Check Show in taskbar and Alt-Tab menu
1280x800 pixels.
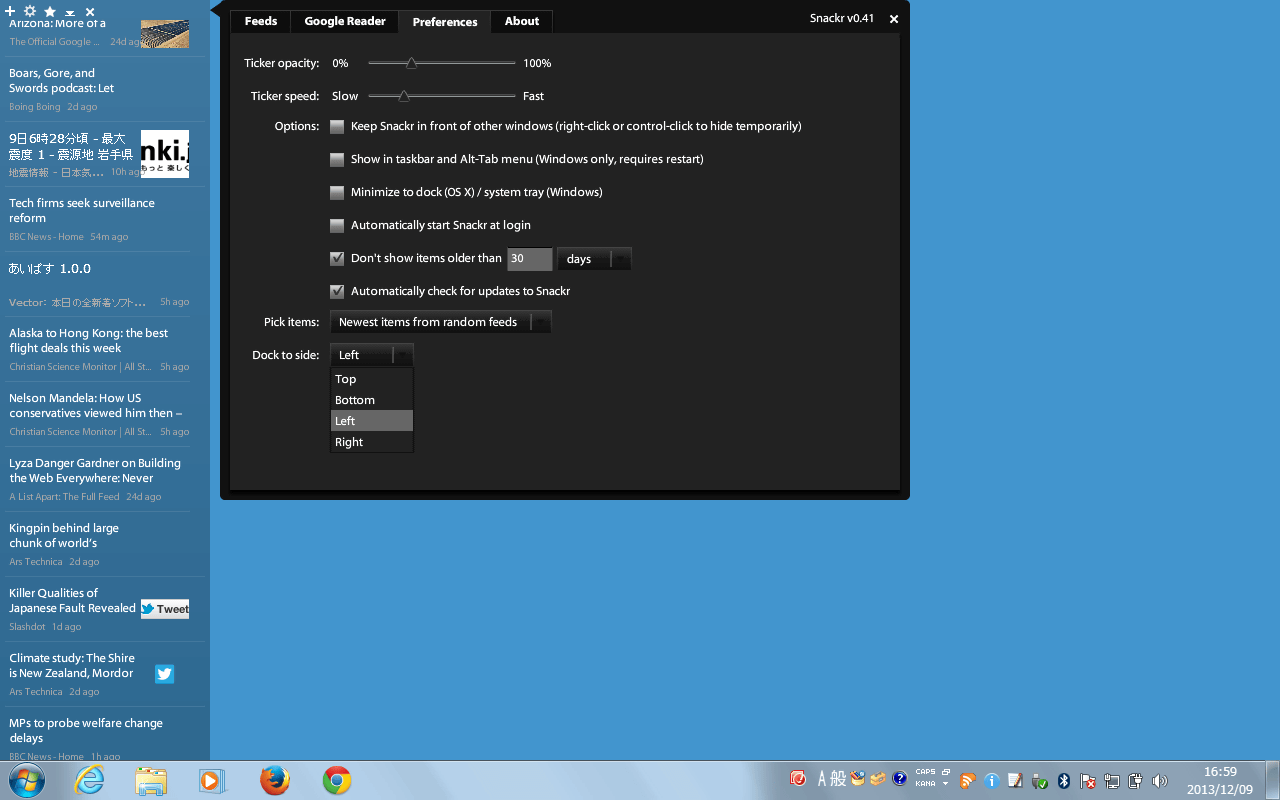337,160
